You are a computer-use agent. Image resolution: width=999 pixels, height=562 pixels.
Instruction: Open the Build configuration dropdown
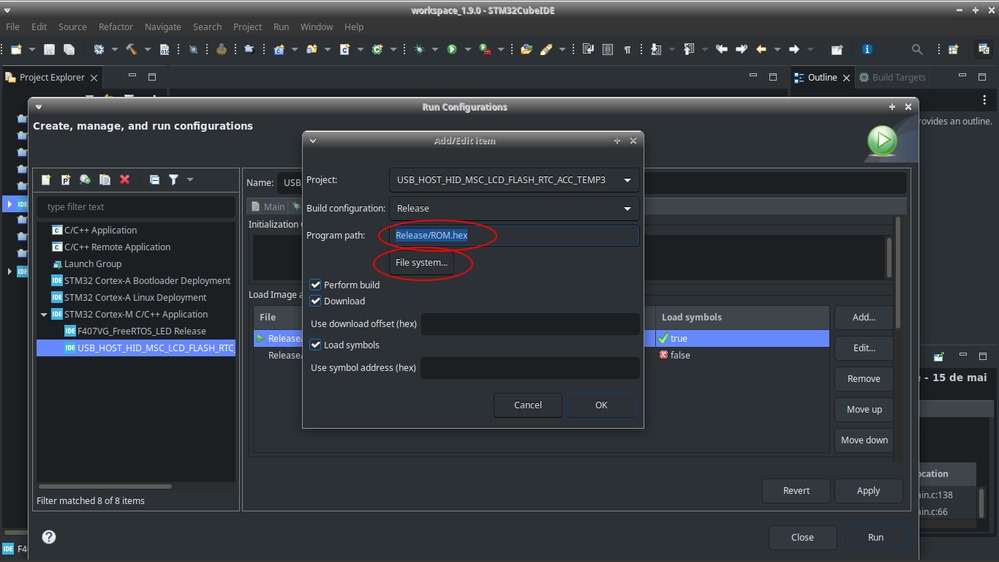(514, 208)
